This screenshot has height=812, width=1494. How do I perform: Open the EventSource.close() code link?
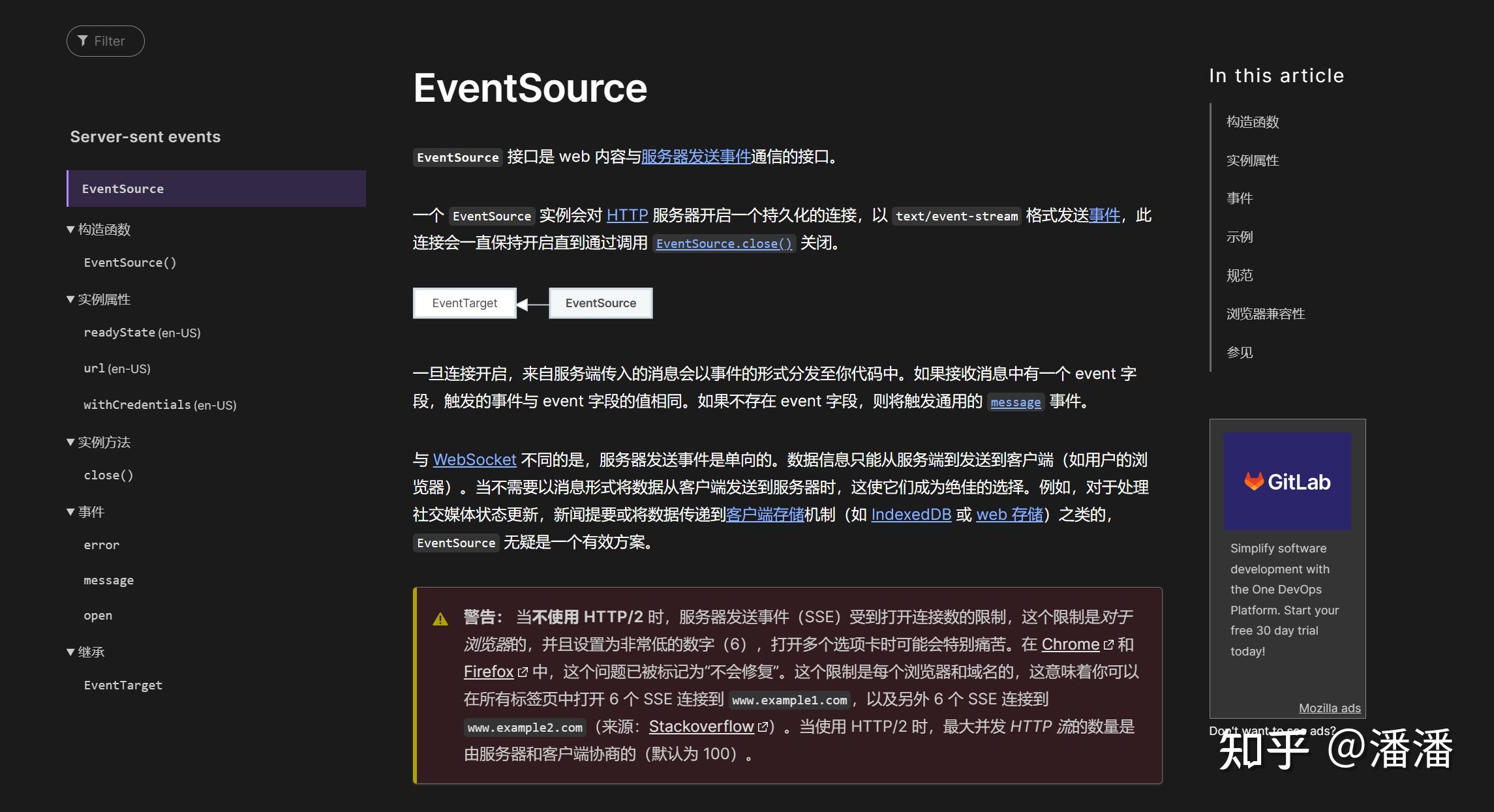(724, 244)
